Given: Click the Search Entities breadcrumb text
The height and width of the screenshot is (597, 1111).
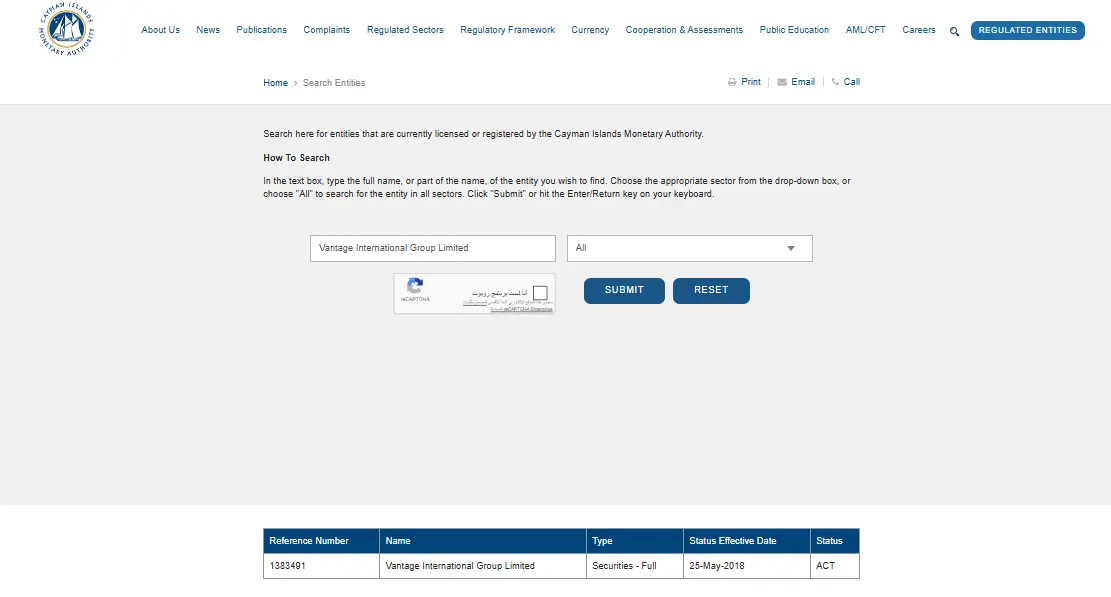Looking at the screenshot, I should 334,83.
